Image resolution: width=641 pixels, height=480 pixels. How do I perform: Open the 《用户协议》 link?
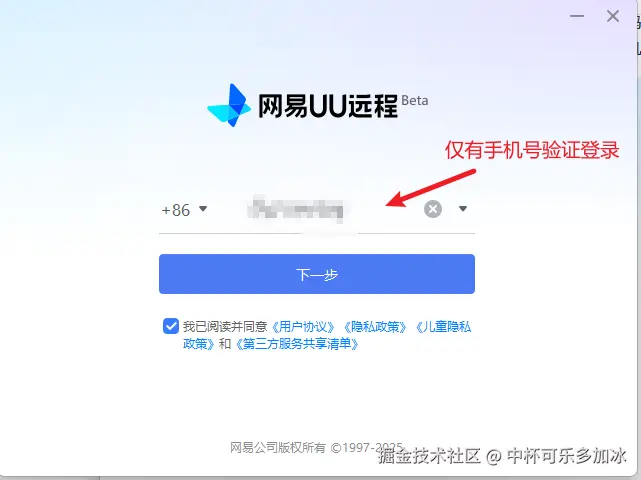click(303, 327)
